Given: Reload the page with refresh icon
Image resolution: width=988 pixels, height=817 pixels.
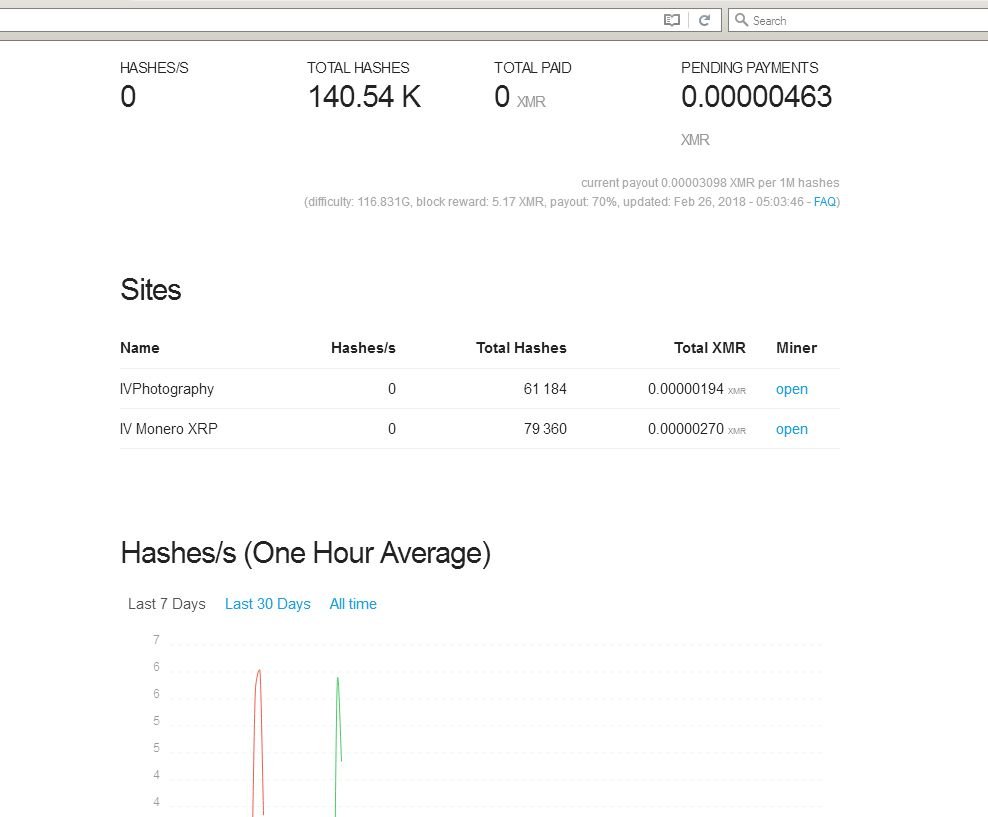Looking at the screenshot, I should (x=704, y=20).
